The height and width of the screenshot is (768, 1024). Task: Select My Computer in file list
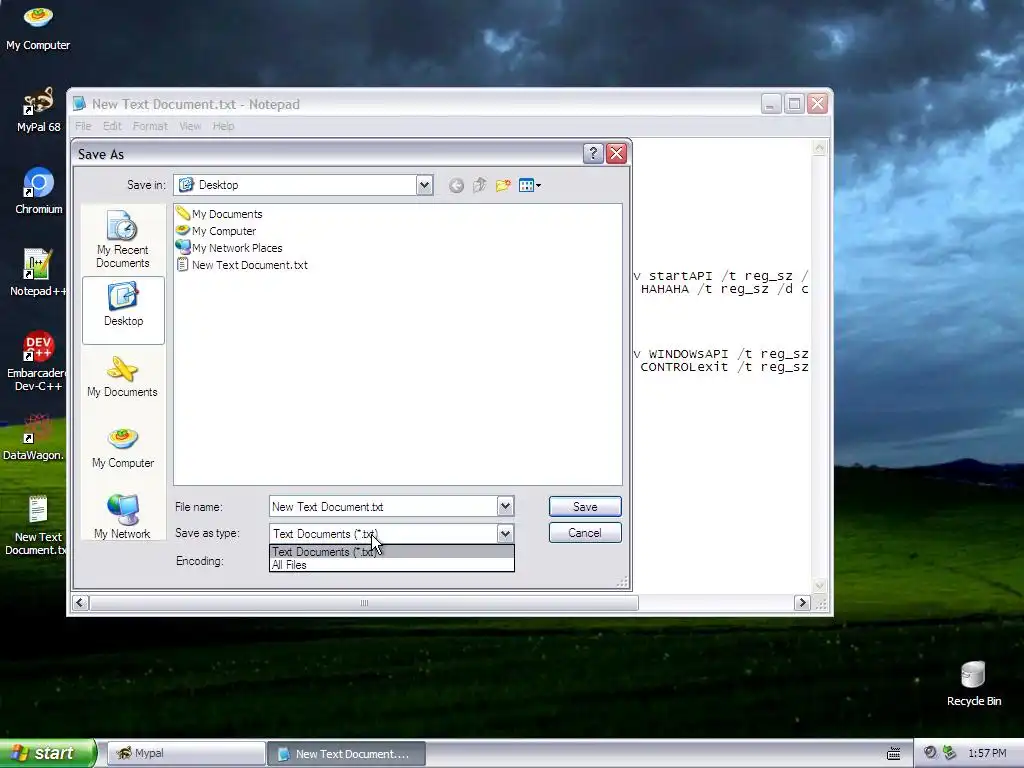[x=216, y=231]
